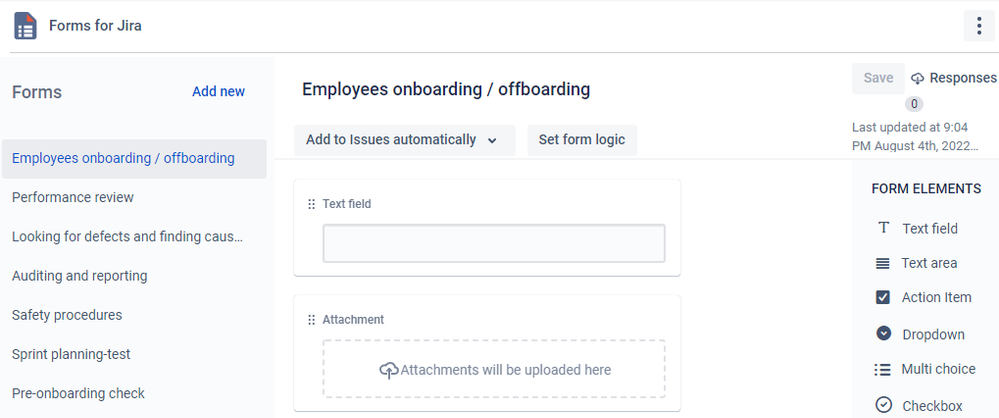The height and width of the screenshot is (418, 999).
Task: Expand Add to Issues automatically dropdown
Action: pyautogui.click(x=405, y=140)
